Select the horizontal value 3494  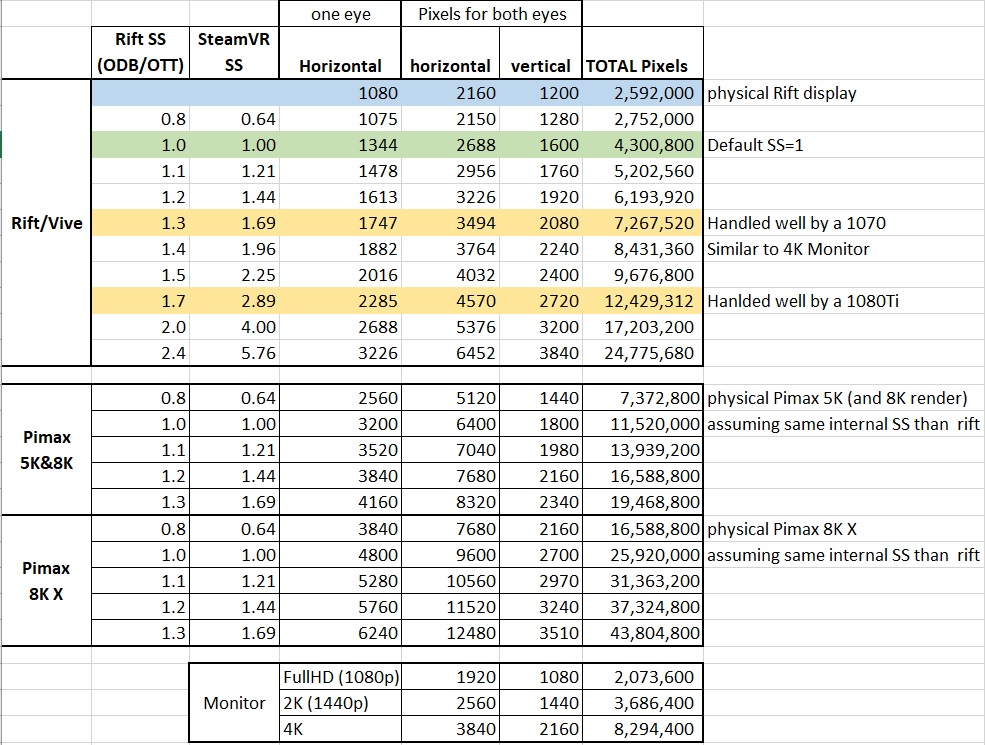[450, 223]
